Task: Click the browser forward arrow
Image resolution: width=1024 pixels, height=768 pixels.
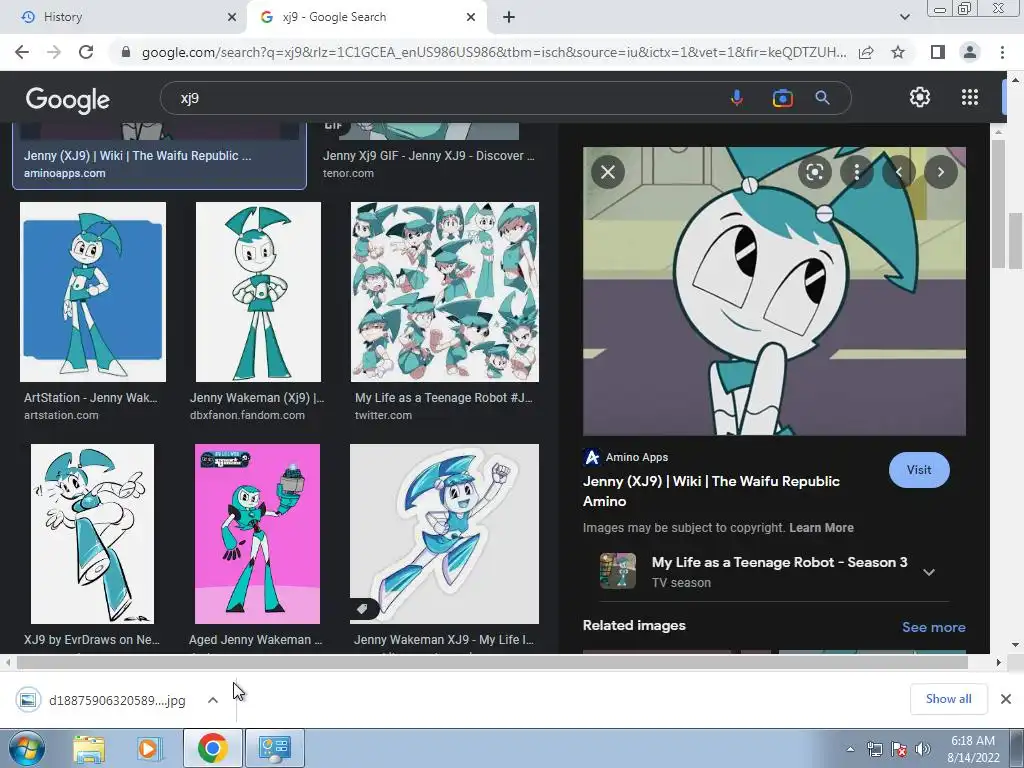Action: [x=54, y=52]
